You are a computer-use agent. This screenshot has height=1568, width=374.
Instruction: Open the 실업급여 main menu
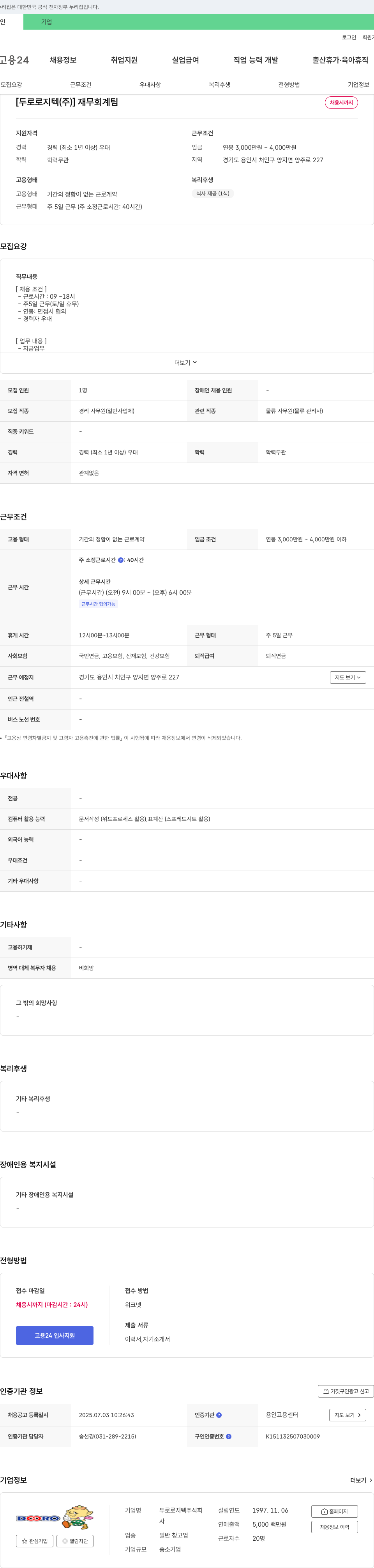click(x=185, y=60)
